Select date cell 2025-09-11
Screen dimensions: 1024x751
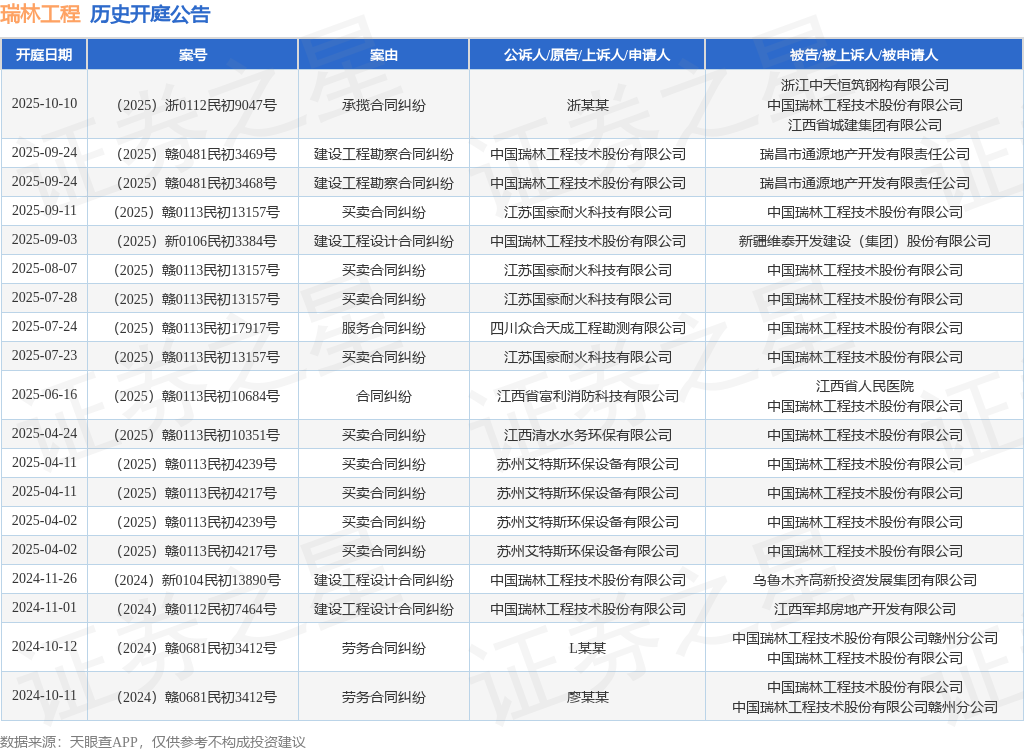44,211
